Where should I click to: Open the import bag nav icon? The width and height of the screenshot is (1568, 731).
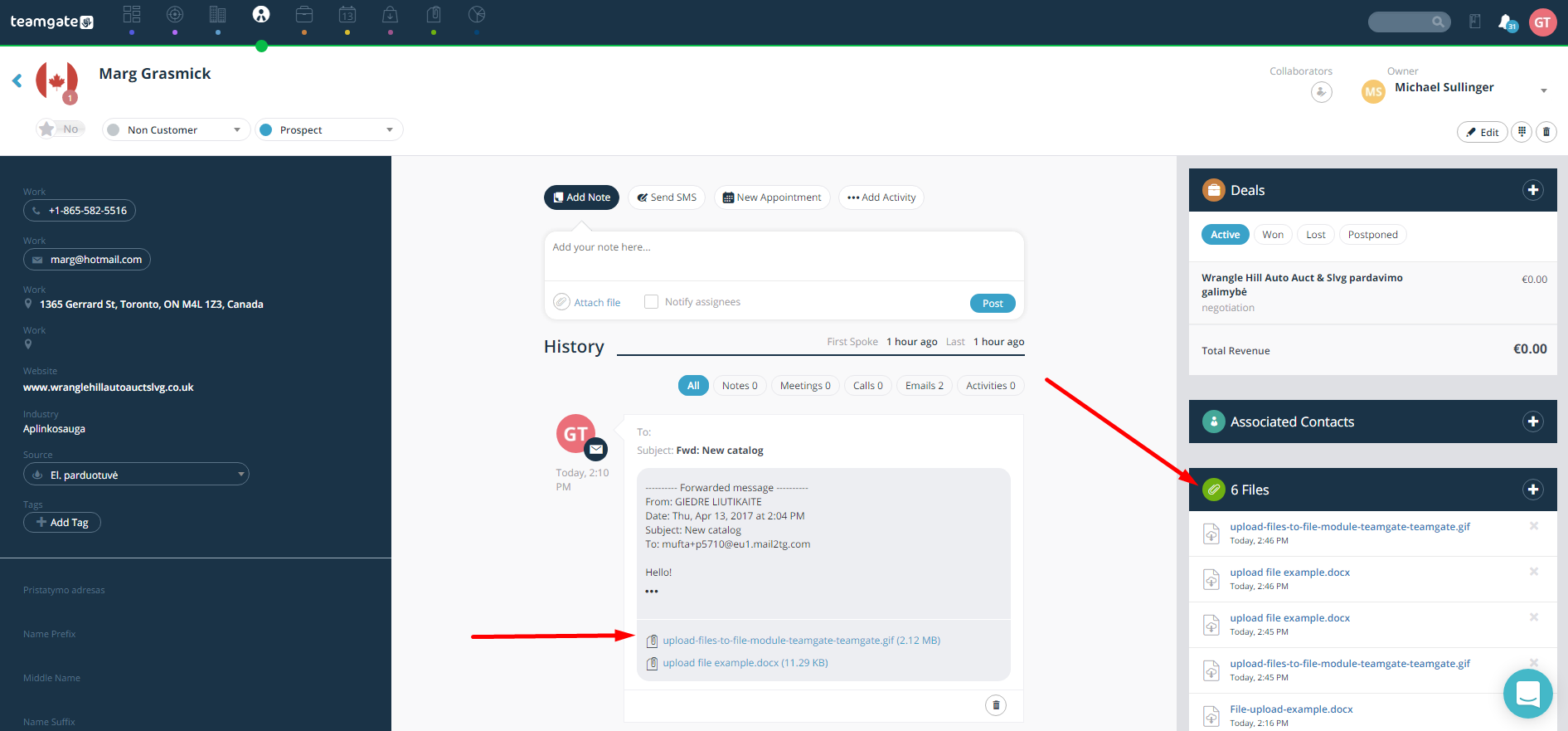(391, 14)
